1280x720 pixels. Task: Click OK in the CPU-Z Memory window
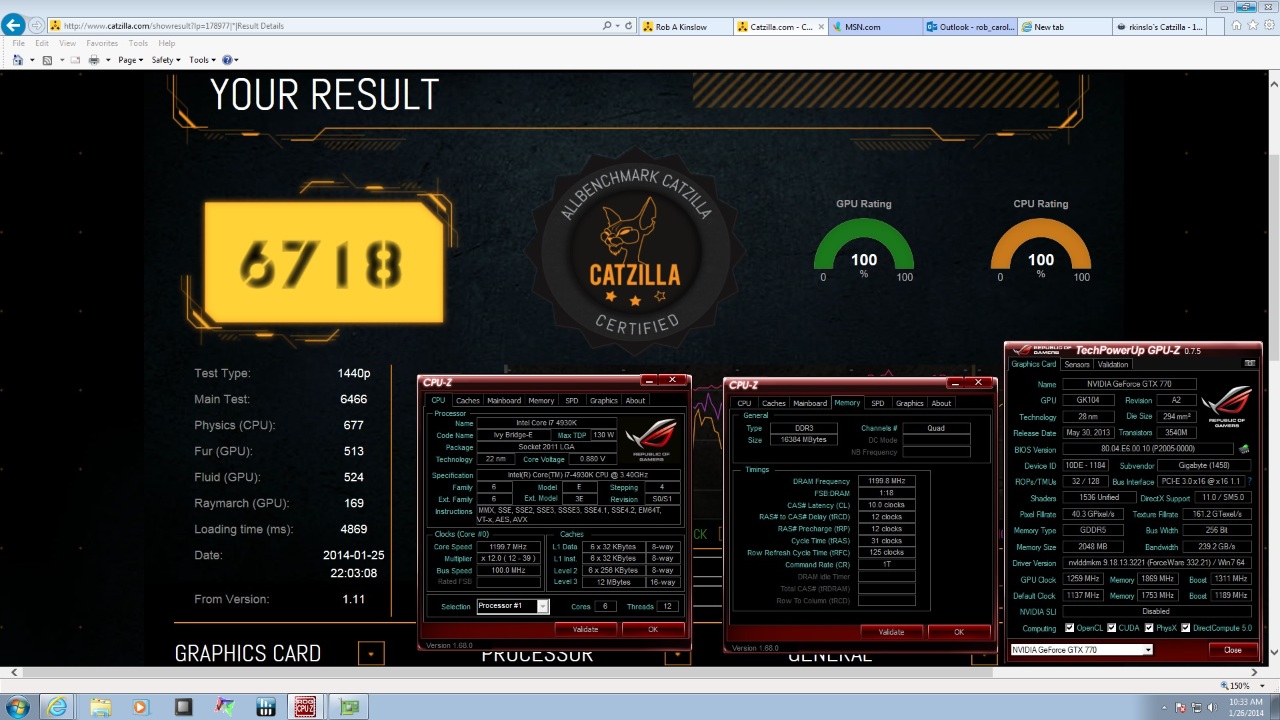959,632
